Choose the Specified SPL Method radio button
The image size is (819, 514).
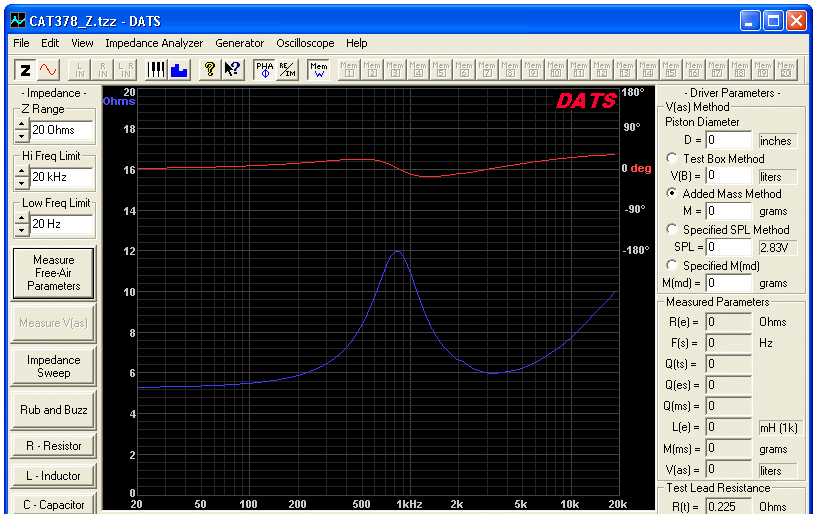[x=672, y=229]
